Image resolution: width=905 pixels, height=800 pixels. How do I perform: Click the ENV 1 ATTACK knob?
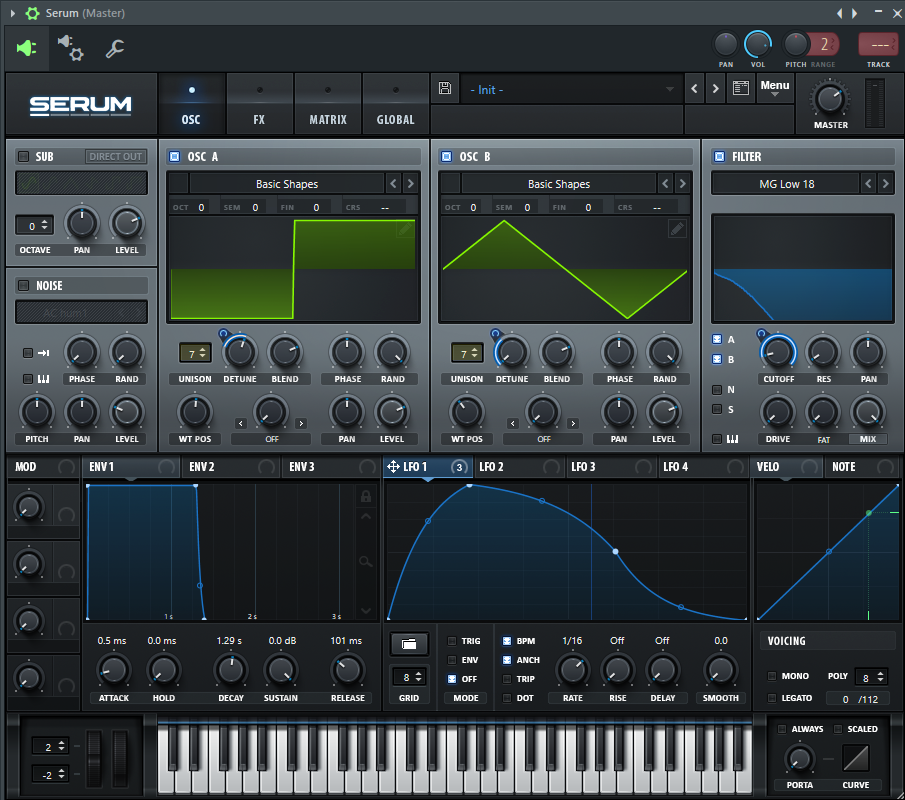tap(113, 670)
